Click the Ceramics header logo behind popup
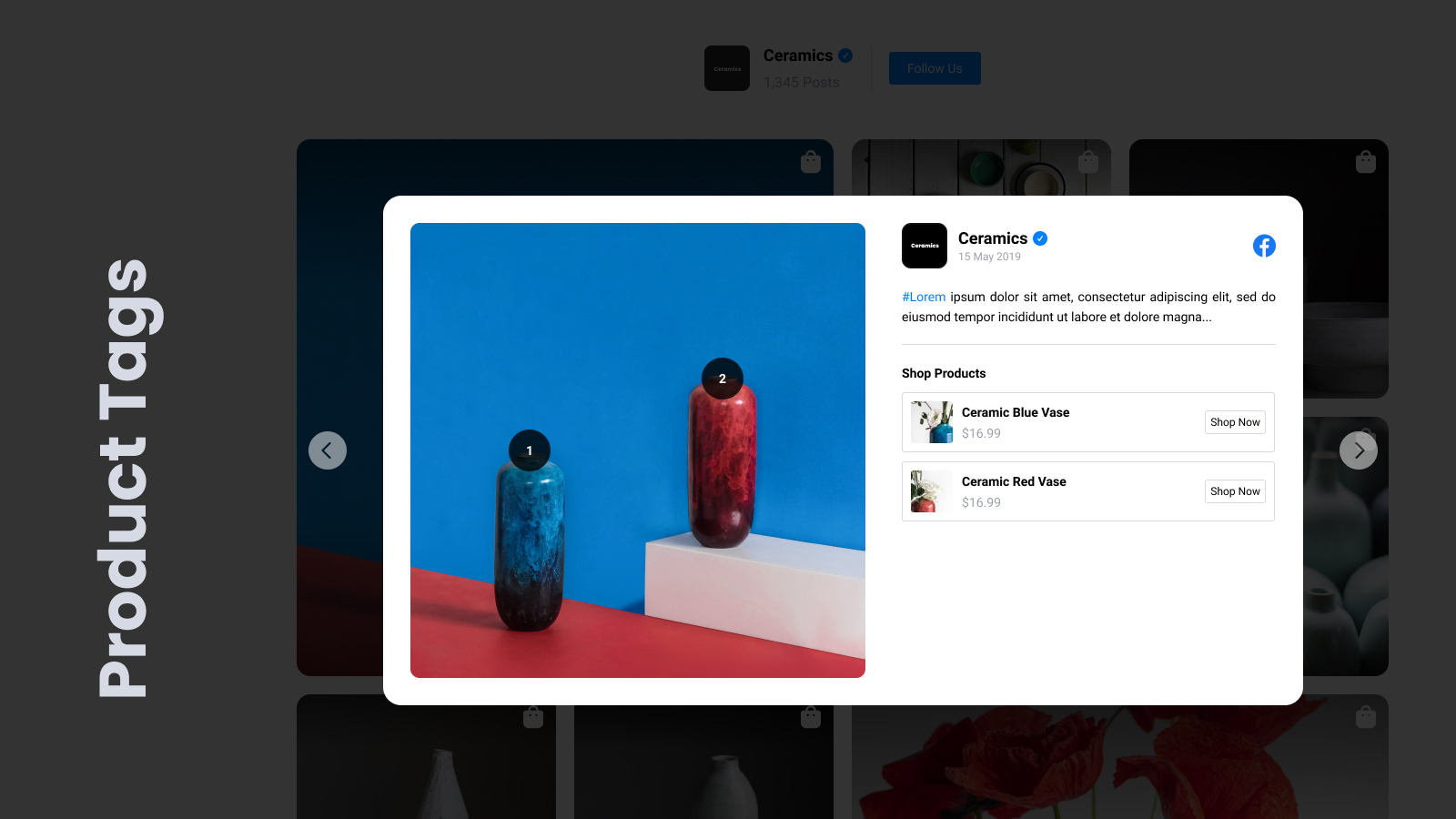Image resolution: width=1456 pixels, height=819 pixels. point(727,68)
